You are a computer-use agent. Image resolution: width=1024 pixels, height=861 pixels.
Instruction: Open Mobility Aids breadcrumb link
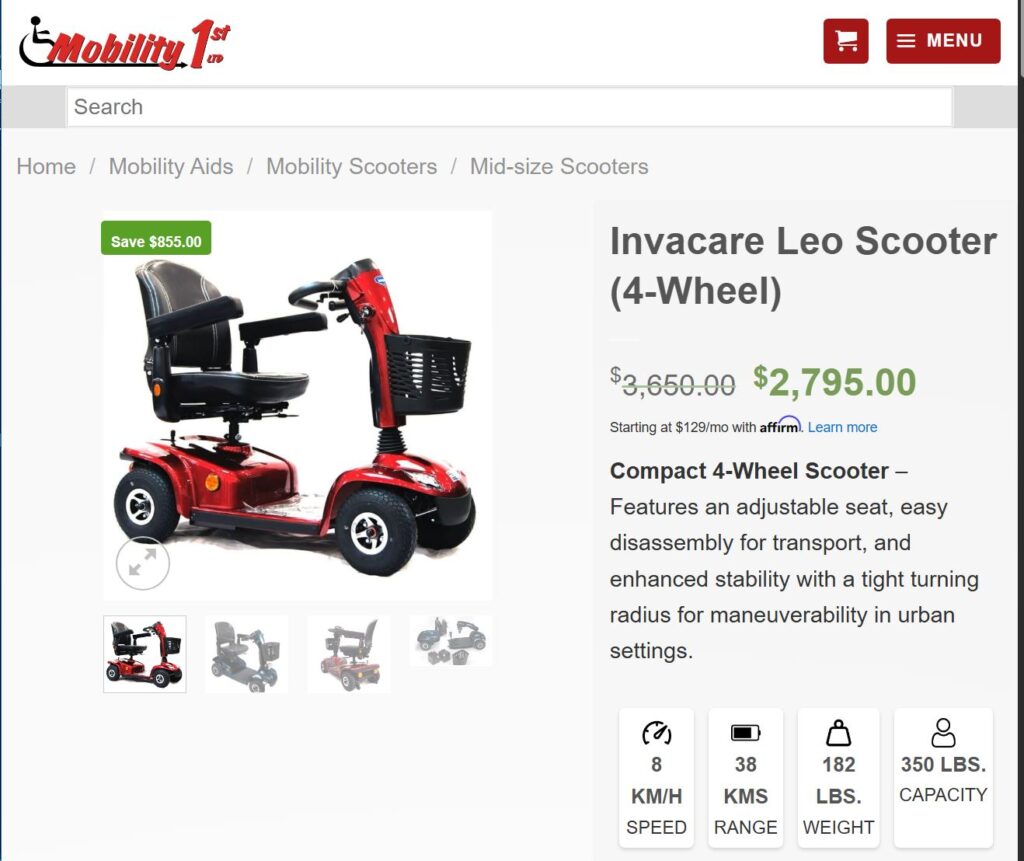coord(170,166)
